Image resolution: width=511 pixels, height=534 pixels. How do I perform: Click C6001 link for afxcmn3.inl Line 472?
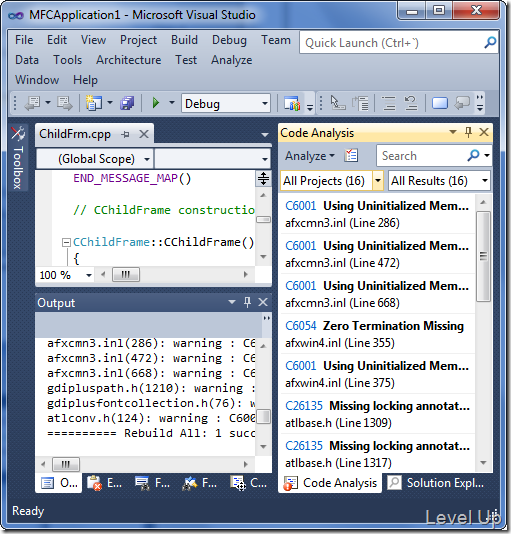301,246
